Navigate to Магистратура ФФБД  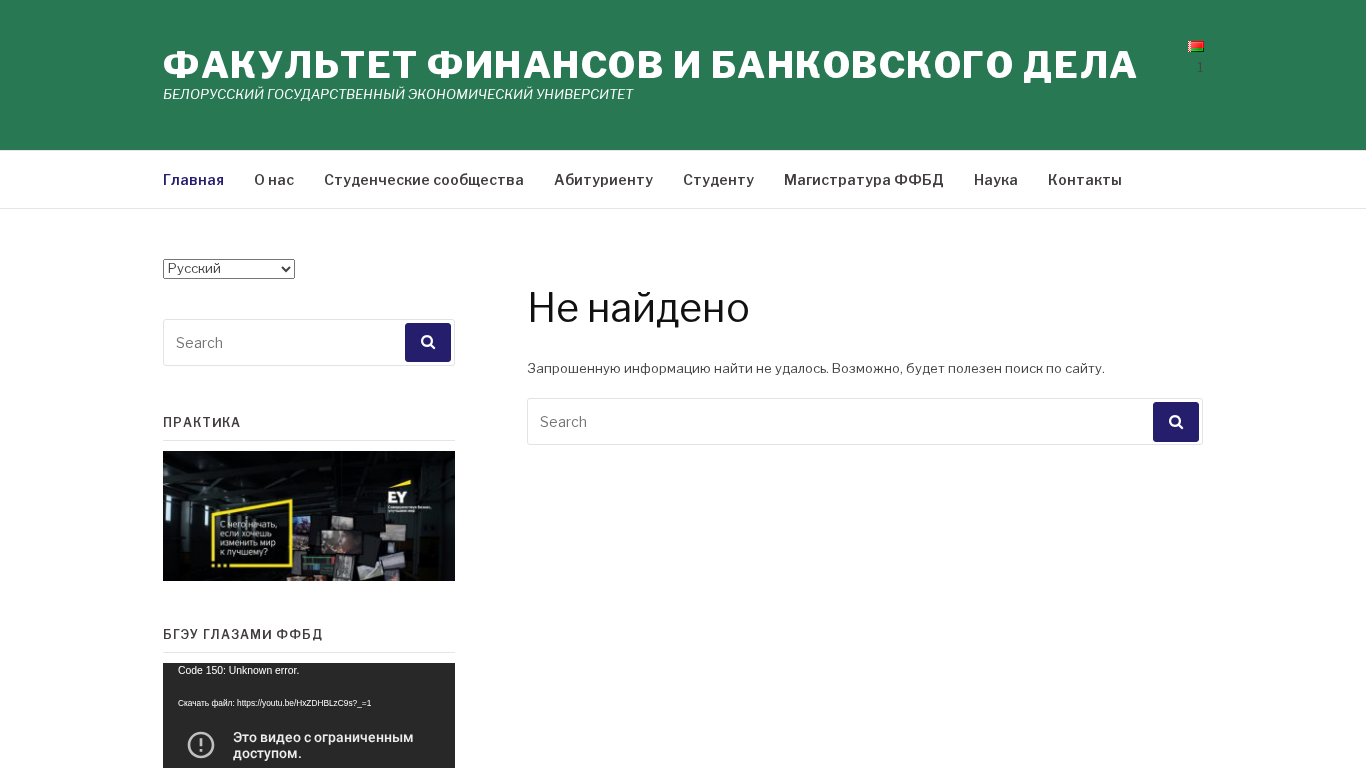(863, 180)
